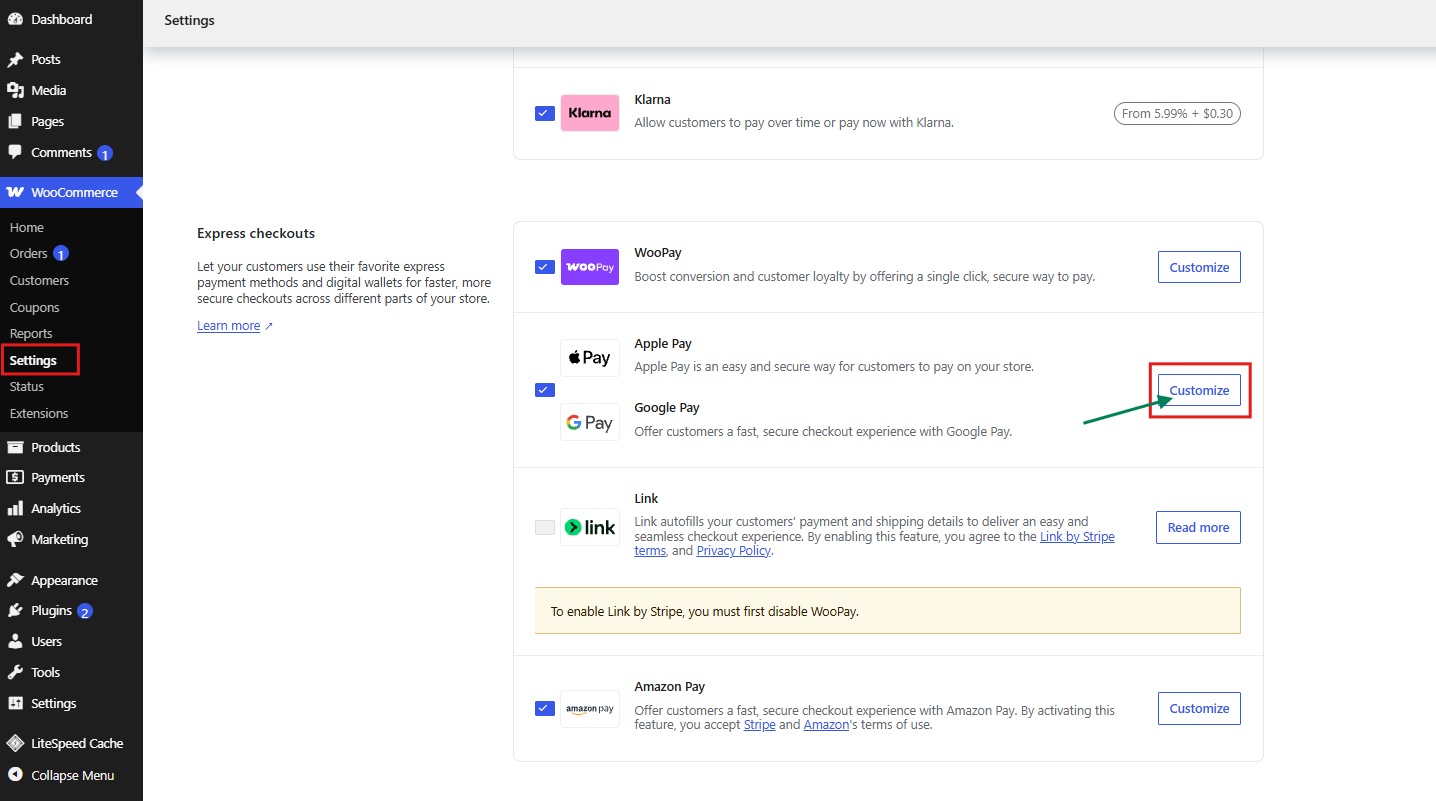Click the Media icon in sidebar

point(15,91)
